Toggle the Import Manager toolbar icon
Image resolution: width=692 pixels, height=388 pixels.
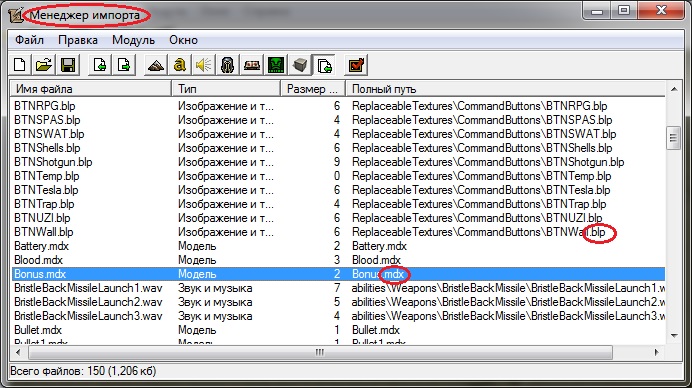tap(324, 65)
